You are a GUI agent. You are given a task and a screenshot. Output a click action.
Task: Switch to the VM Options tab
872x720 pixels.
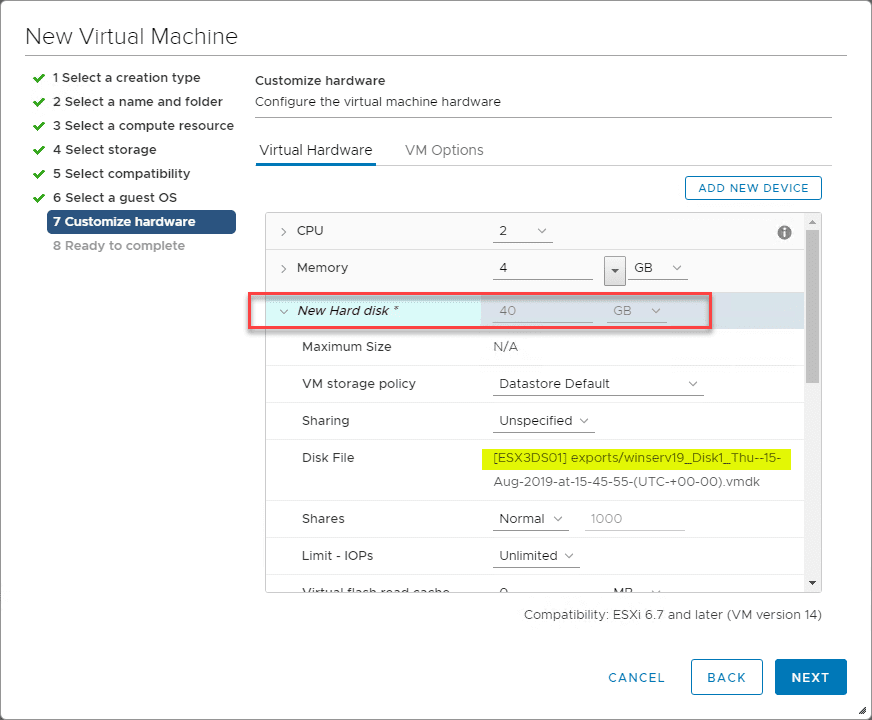point(444,150)
